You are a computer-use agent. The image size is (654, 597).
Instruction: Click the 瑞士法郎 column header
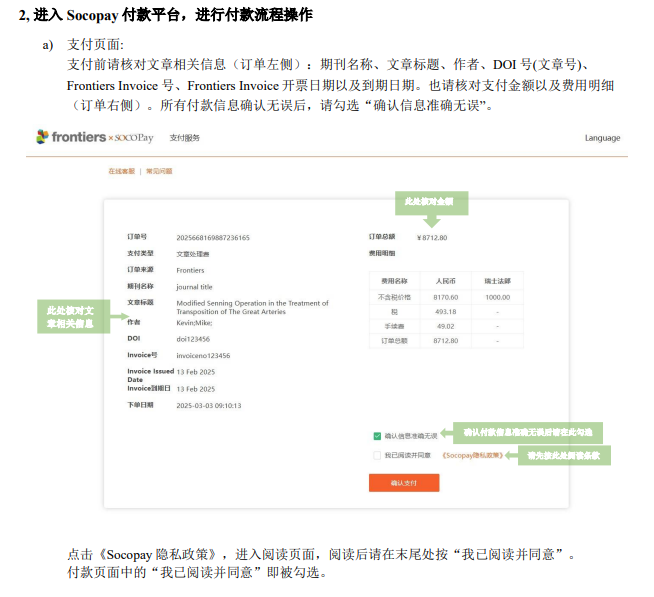(x=497, y=281)
